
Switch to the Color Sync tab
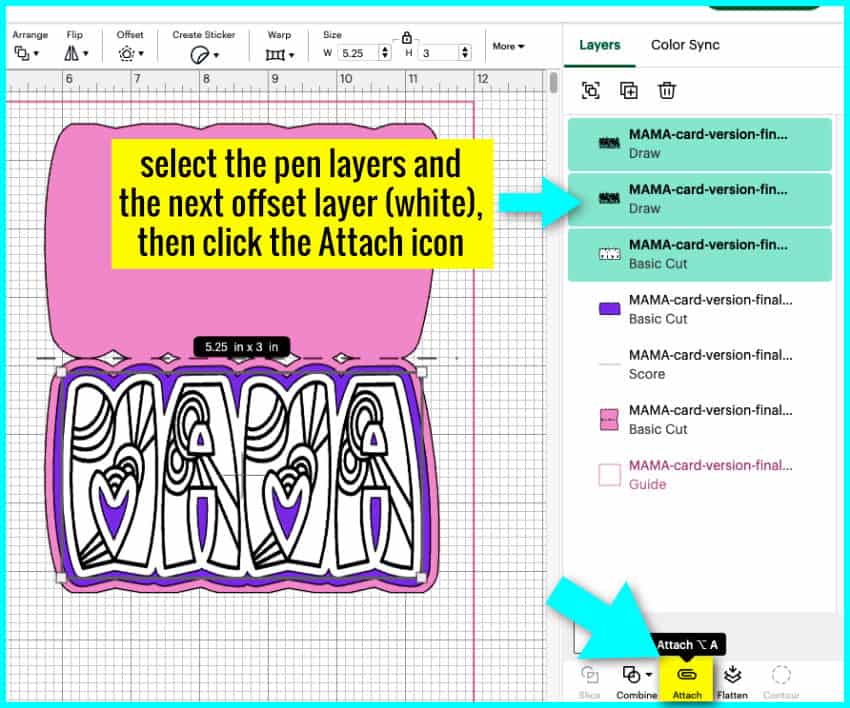pos(685,45)
